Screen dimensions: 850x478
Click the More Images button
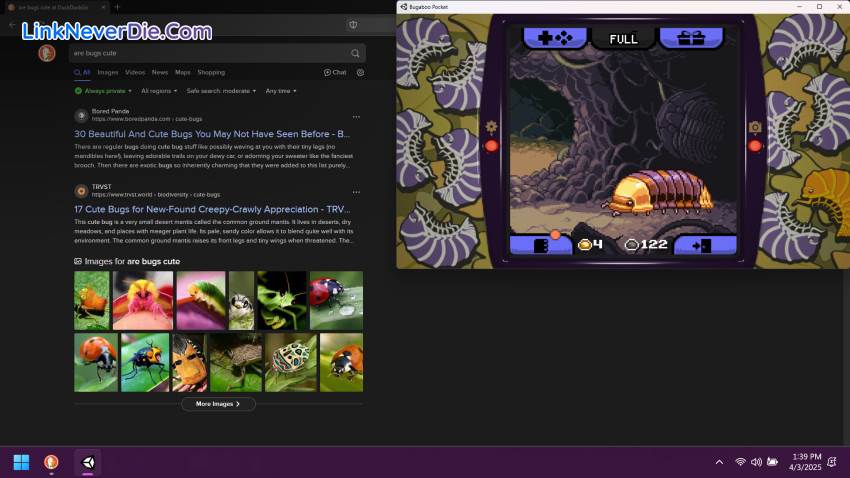(218, 404)
